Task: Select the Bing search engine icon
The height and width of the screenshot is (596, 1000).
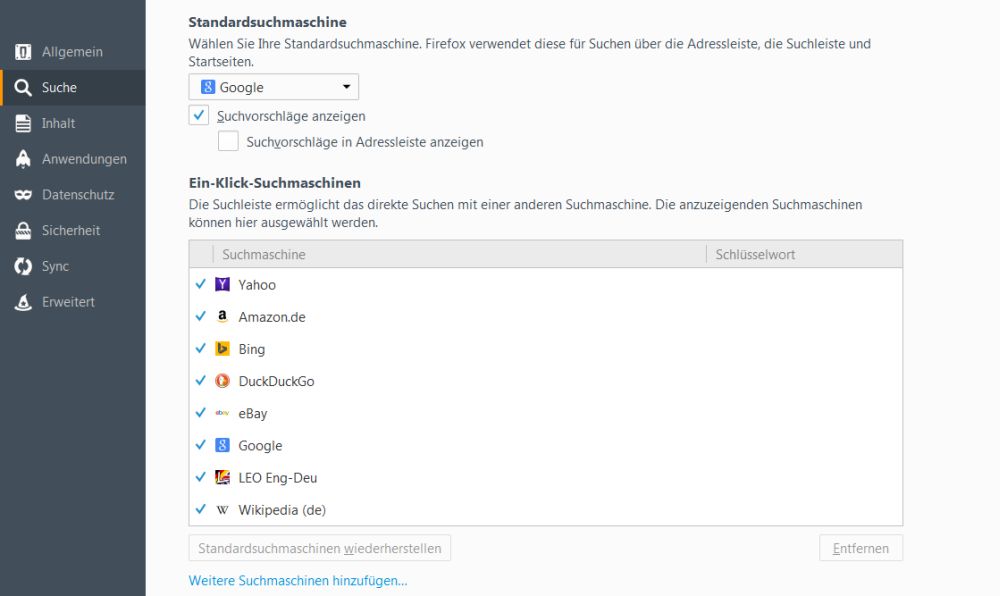Action: point(222,349)
